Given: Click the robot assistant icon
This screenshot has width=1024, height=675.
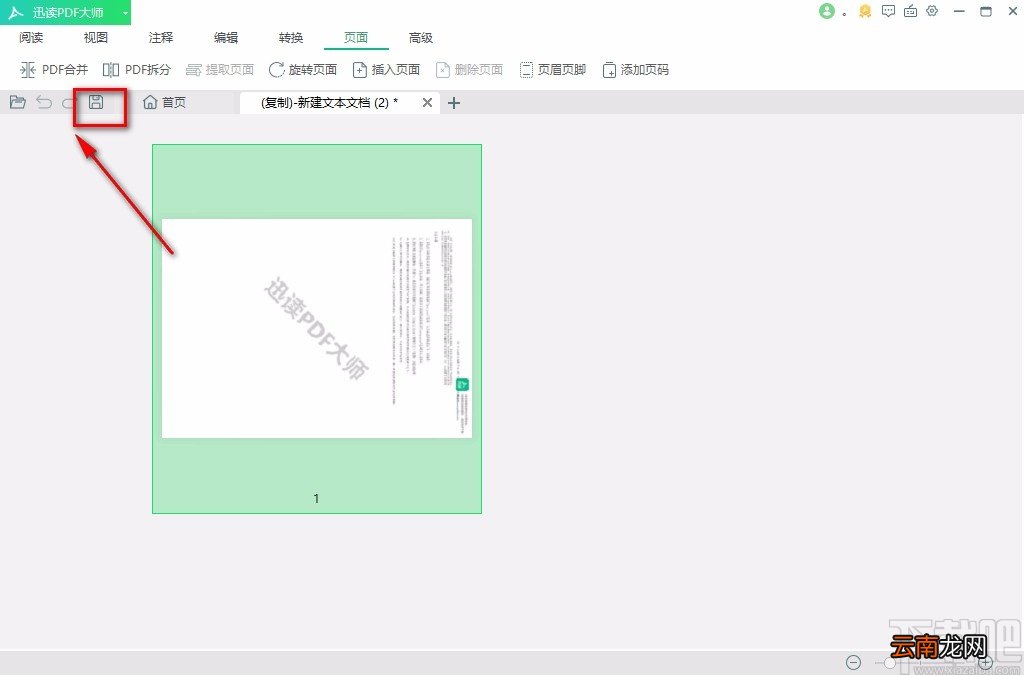Looking at the screenshot, I should [x=910, y=11].
